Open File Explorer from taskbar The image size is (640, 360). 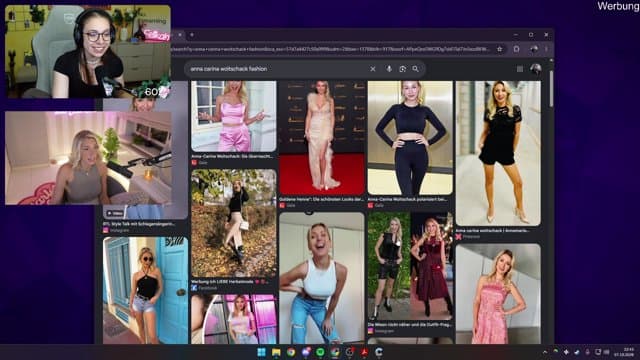coord(276,352)
